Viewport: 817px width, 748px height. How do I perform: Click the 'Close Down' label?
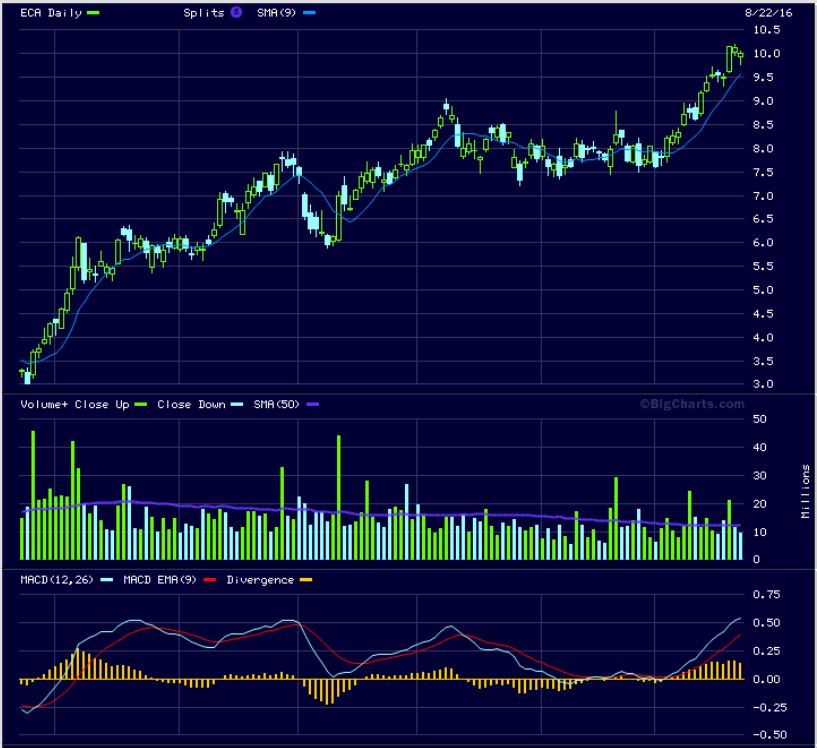(191, 404)
